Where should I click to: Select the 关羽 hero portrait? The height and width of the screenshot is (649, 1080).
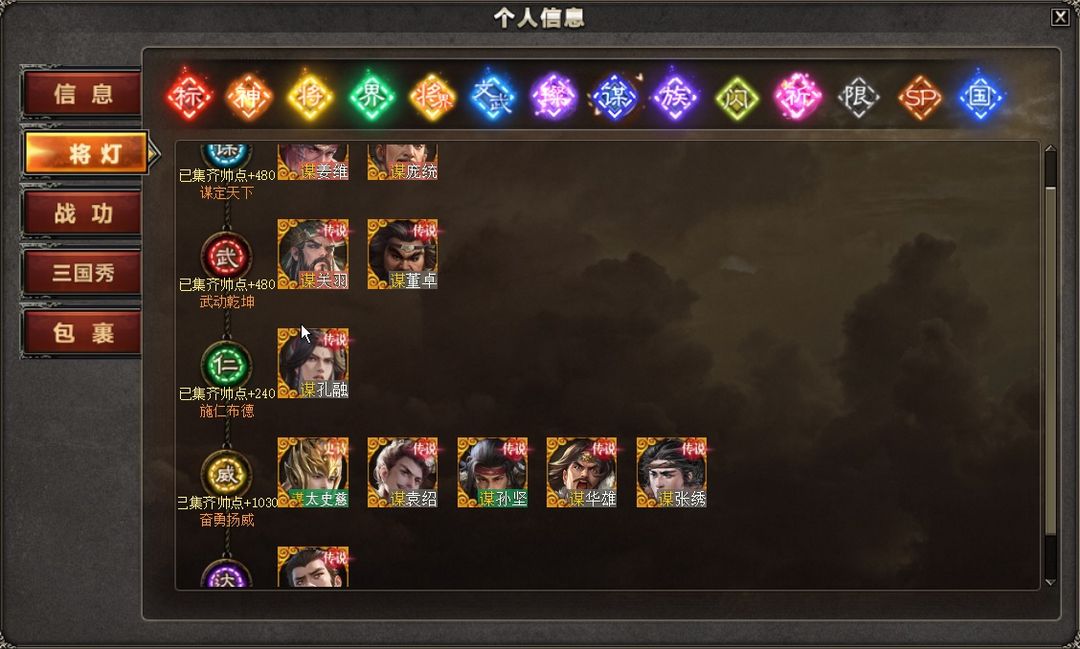point(313,254)
